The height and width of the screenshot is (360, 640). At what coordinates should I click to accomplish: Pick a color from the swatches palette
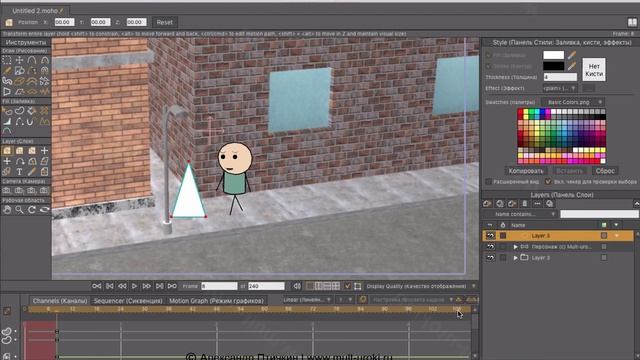pos(561,136)
